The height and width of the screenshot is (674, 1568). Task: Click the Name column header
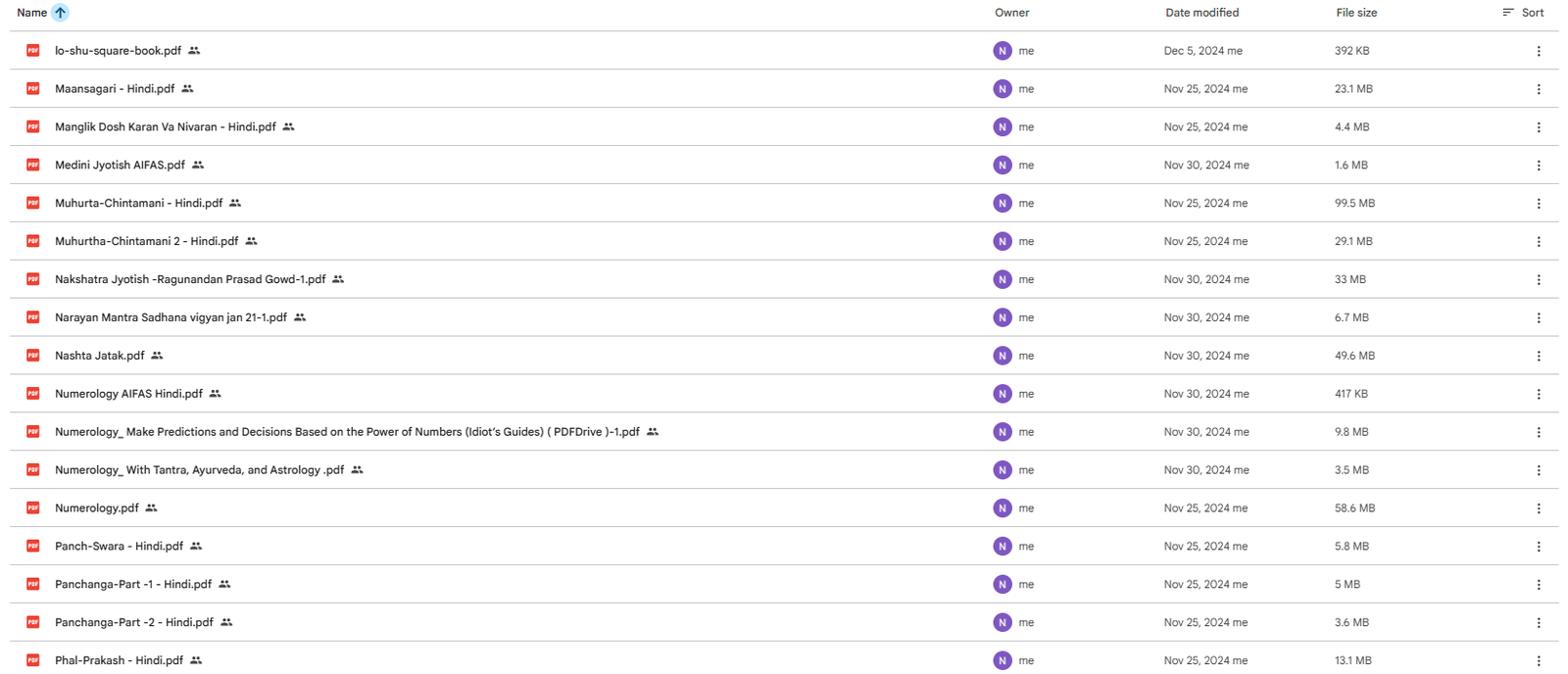point(31,13)
